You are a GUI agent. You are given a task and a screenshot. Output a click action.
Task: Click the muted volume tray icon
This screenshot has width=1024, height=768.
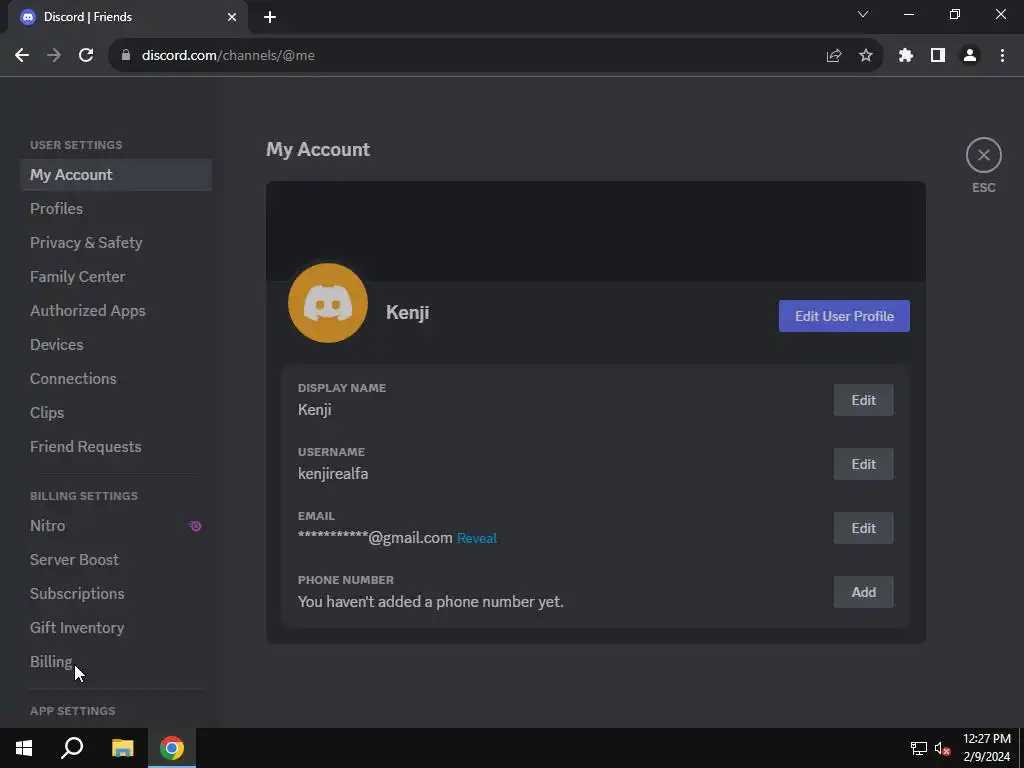click(x=942, y=748)
